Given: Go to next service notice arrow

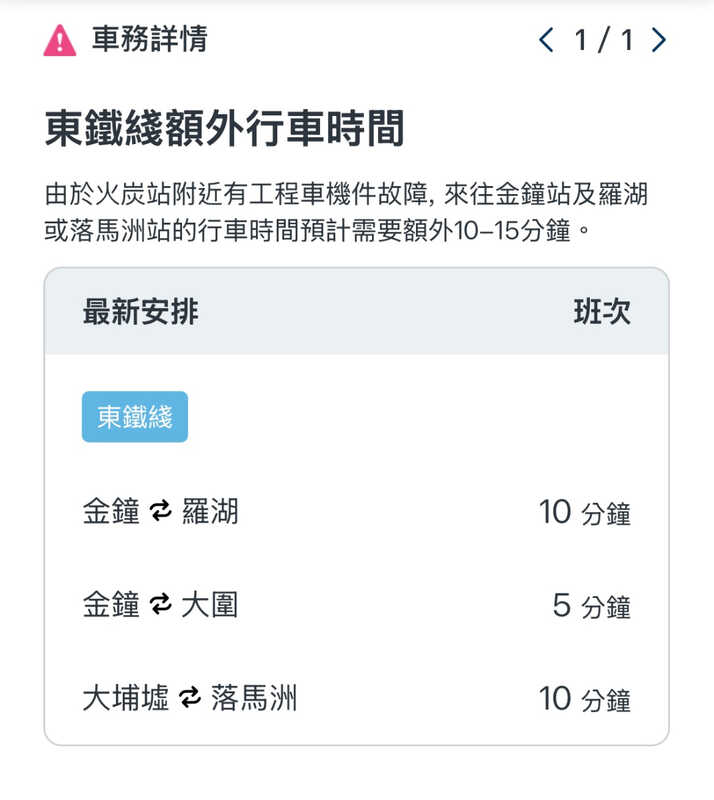Looking at the screenshot, I should [x=658, y=40].
